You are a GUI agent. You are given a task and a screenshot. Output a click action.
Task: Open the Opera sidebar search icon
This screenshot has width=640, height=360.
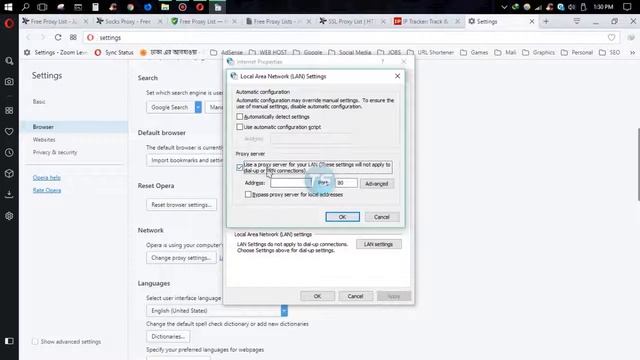(9, 61)
